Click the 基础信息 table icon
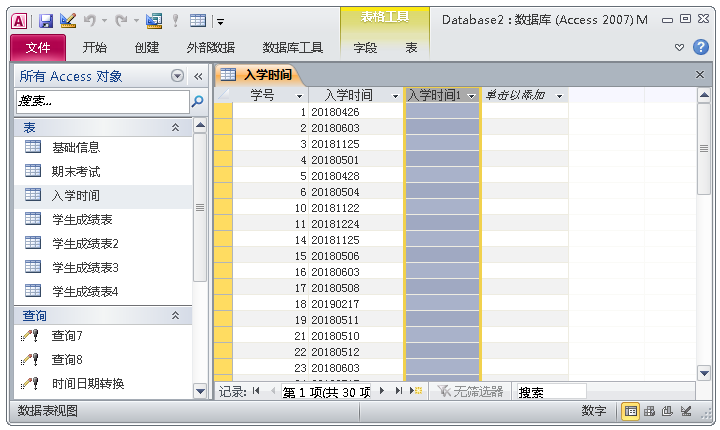The width and height of the screenshot is (720, 430). point(33,147)
